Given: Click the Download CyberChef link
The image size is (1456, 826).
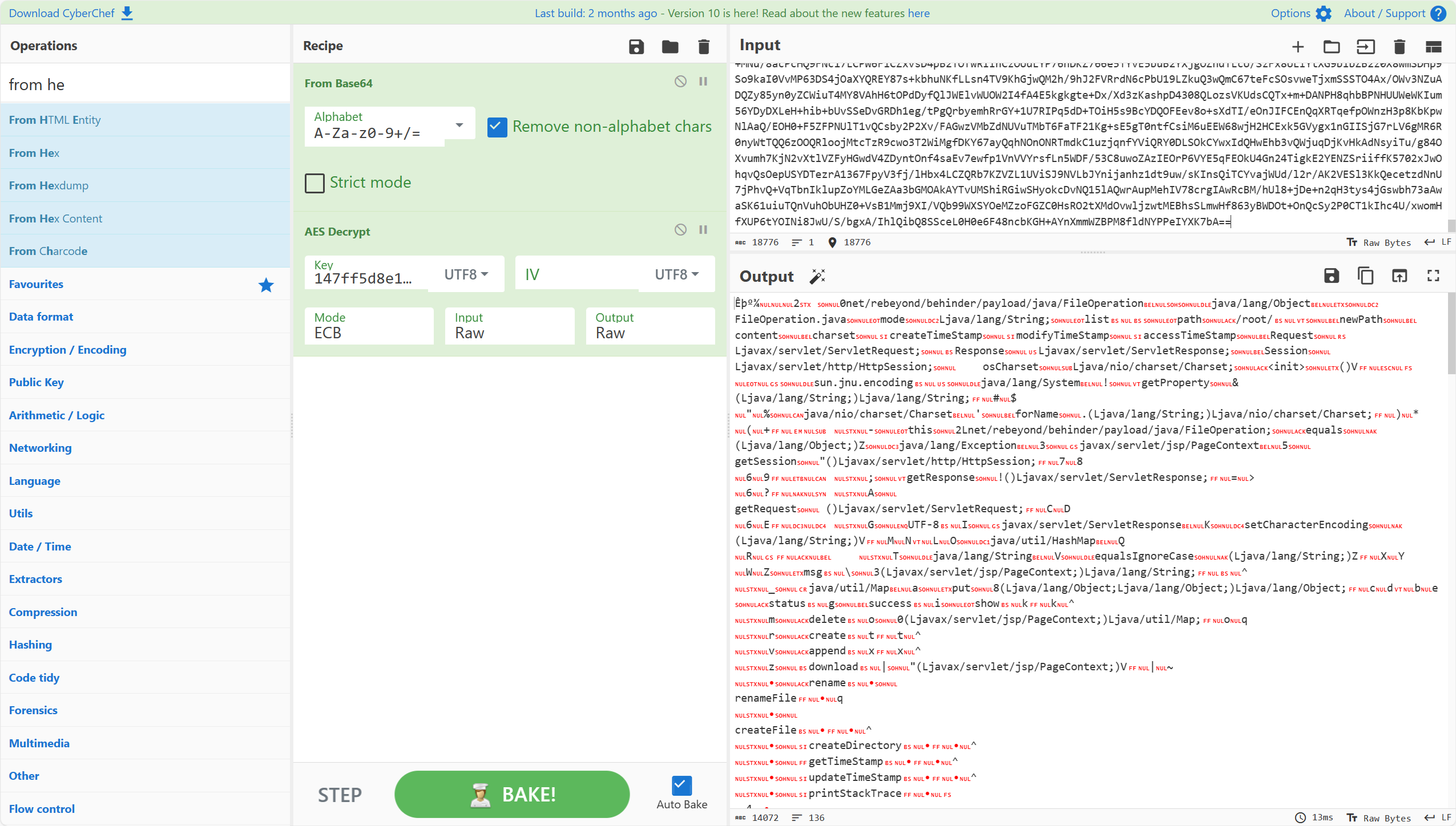Looking at the screenshot, I should 71,13.
